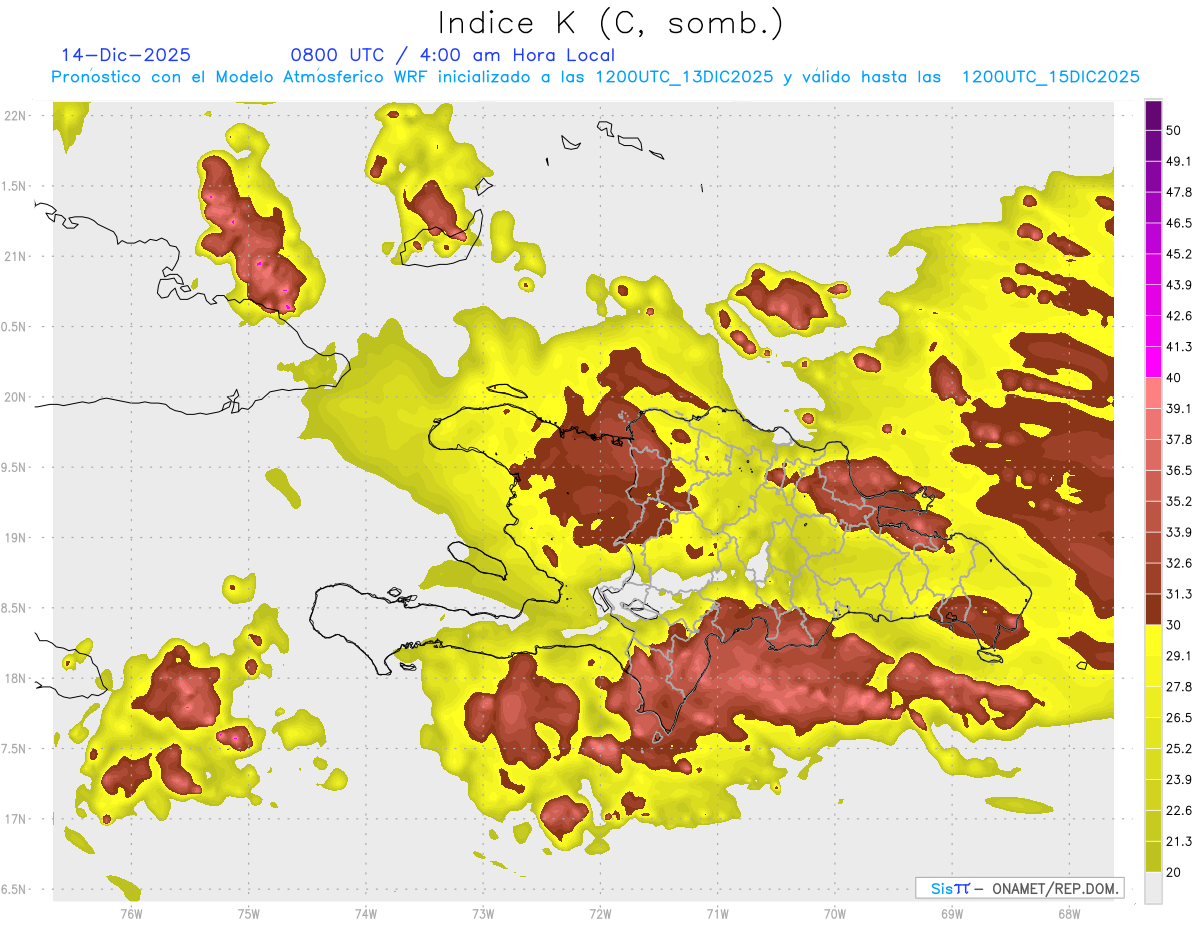Click the dark purple colorbar segment at 50
The height and width of the screenshot is (927, 1200).
tap(1153, 116)
